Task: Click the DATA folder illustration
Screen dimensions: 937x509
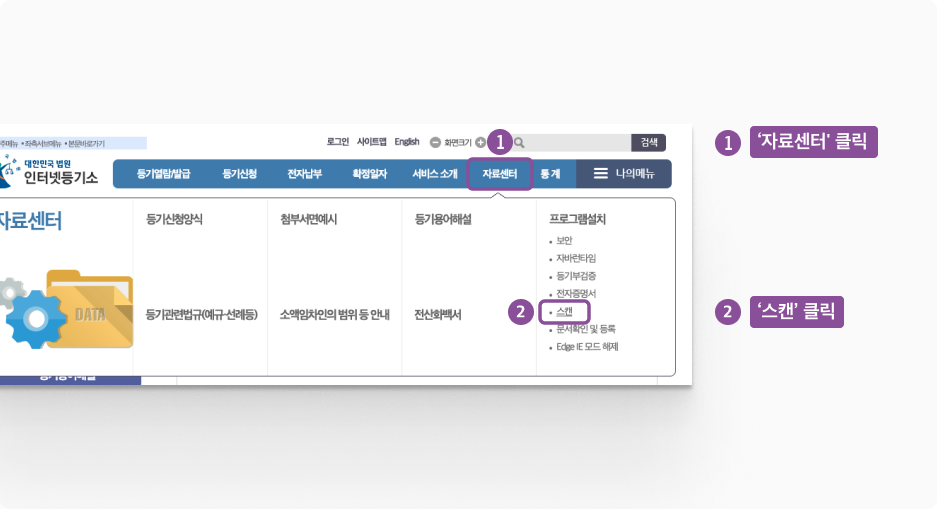Action: [88, 310]
